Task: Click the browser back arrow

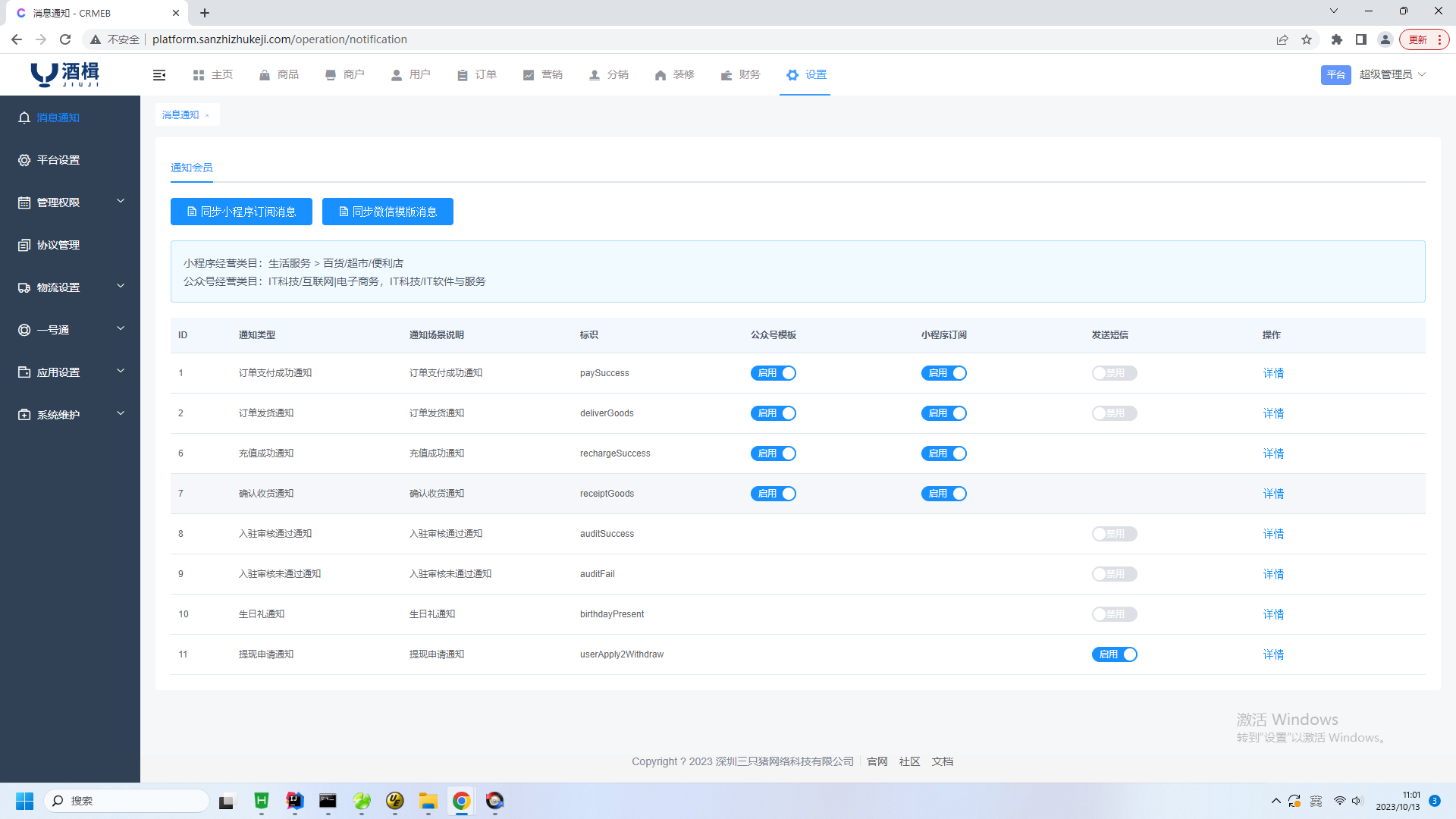Action: (17, 39)
